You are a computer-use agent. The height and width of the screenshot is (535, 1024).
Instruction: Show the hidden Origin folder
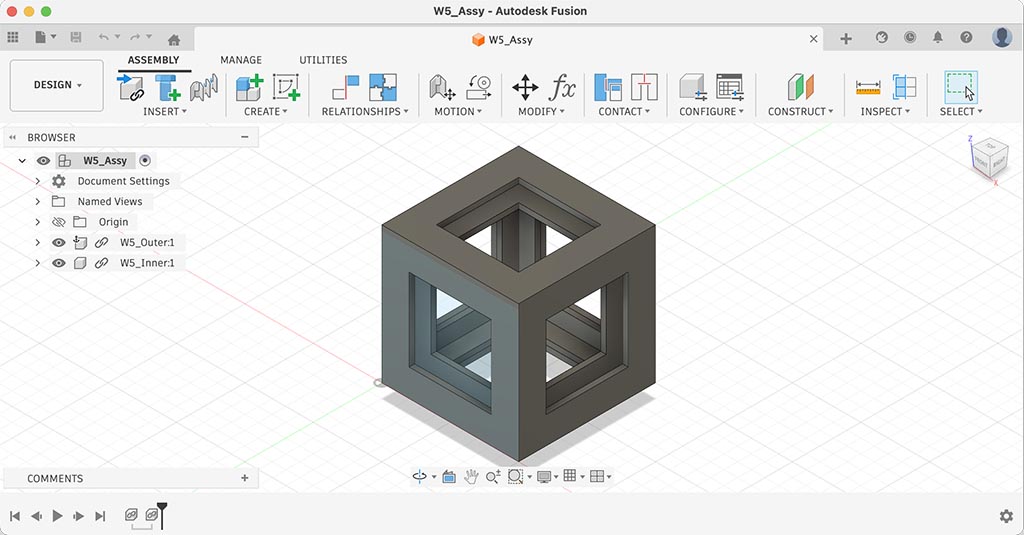coord(59,222)
